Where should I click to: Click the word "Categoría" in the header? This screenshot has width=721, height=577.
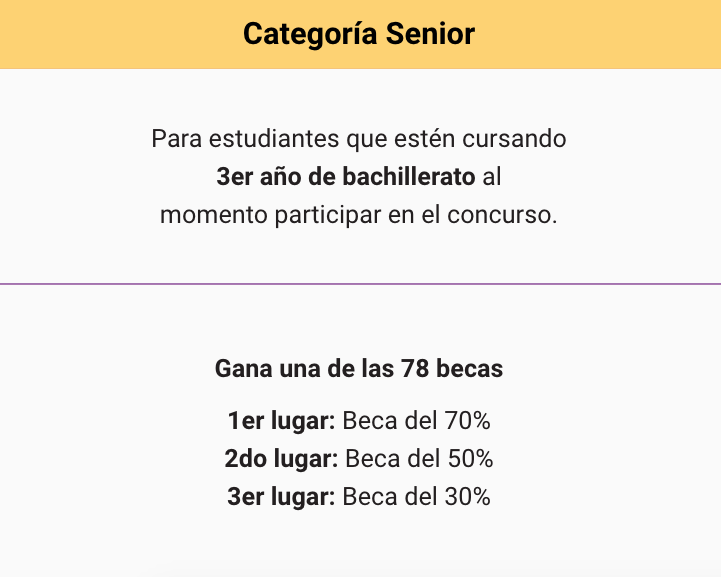click(x=304, y=34)
